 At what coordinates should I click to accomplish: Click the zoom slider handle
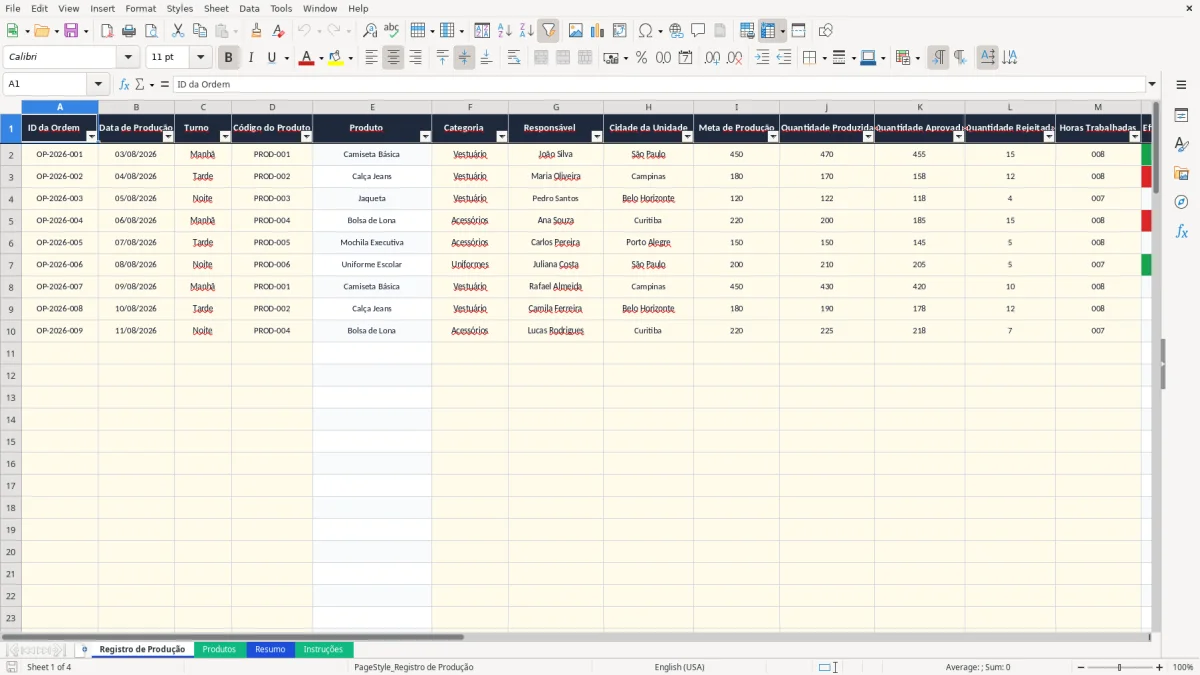(x=1120, y=667)
